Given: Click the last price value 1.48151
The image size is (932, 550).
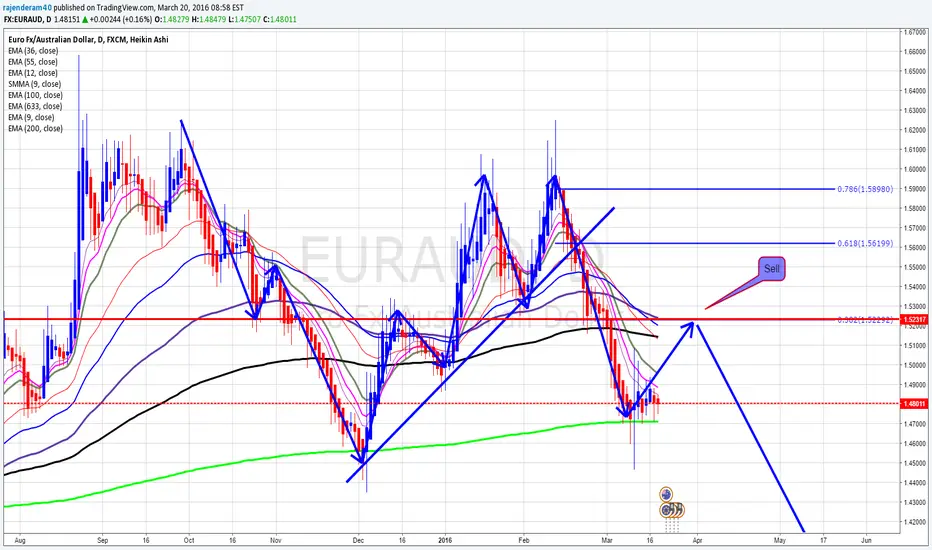Looking at the screenshot, I should 67,20.
